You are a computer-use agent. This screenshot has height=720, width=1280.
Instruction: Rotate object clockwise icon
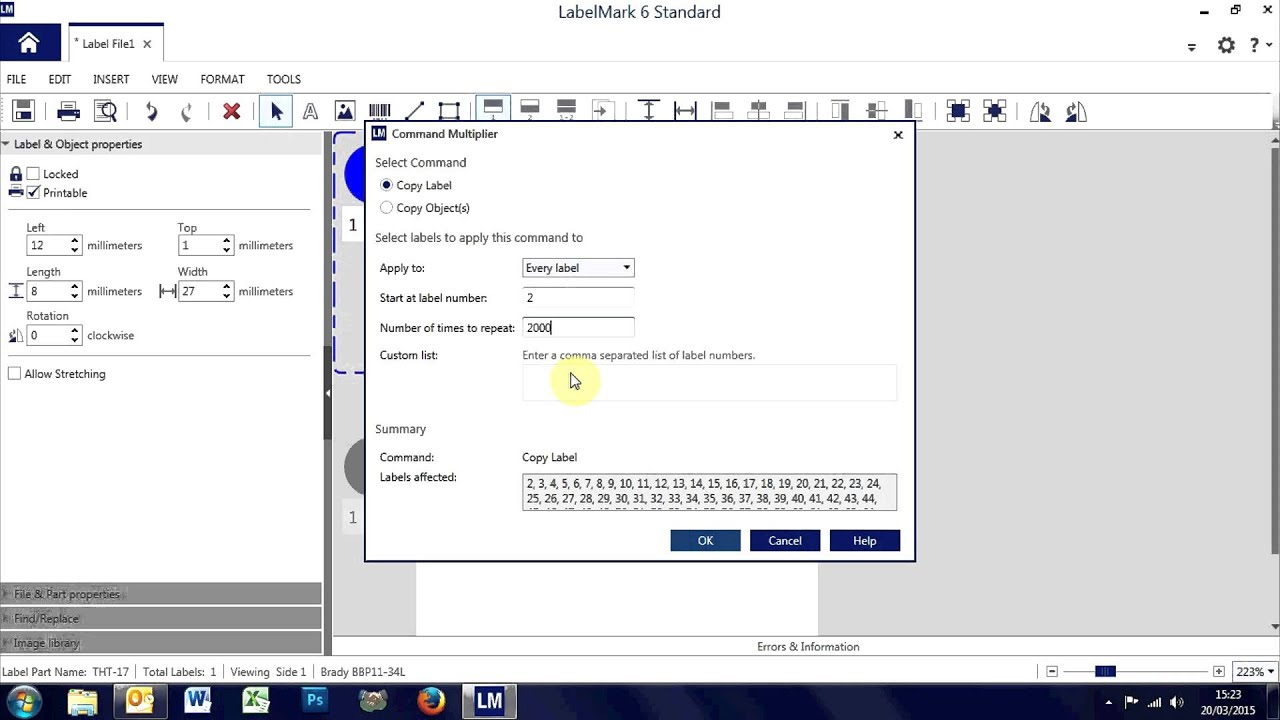[x=1076, y=111]
